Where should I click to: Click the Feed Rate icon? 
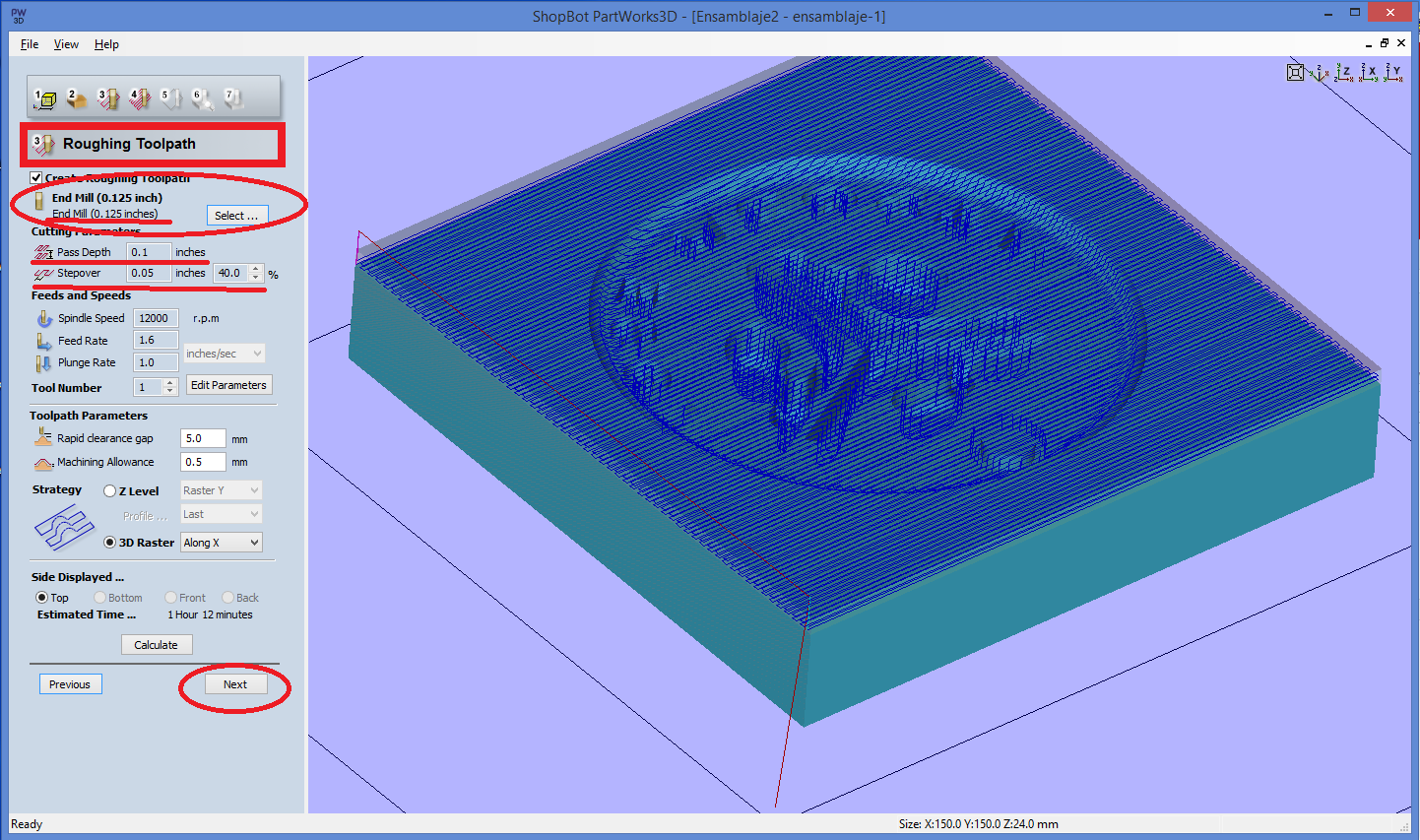tap(44, 341)
